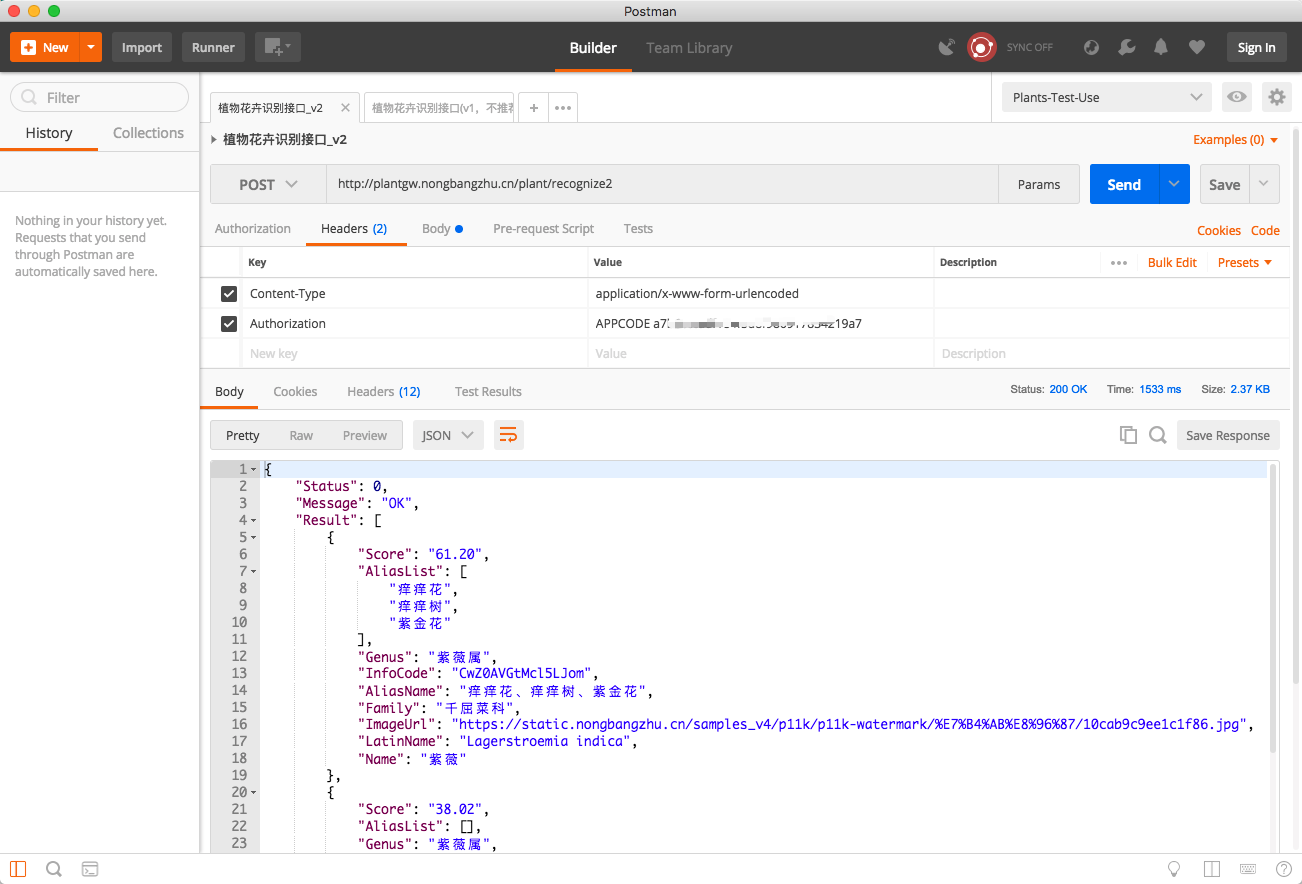The image size is (1302, 884).
Task: Click the blue Send button
Action: click(x=1124, y=184)
